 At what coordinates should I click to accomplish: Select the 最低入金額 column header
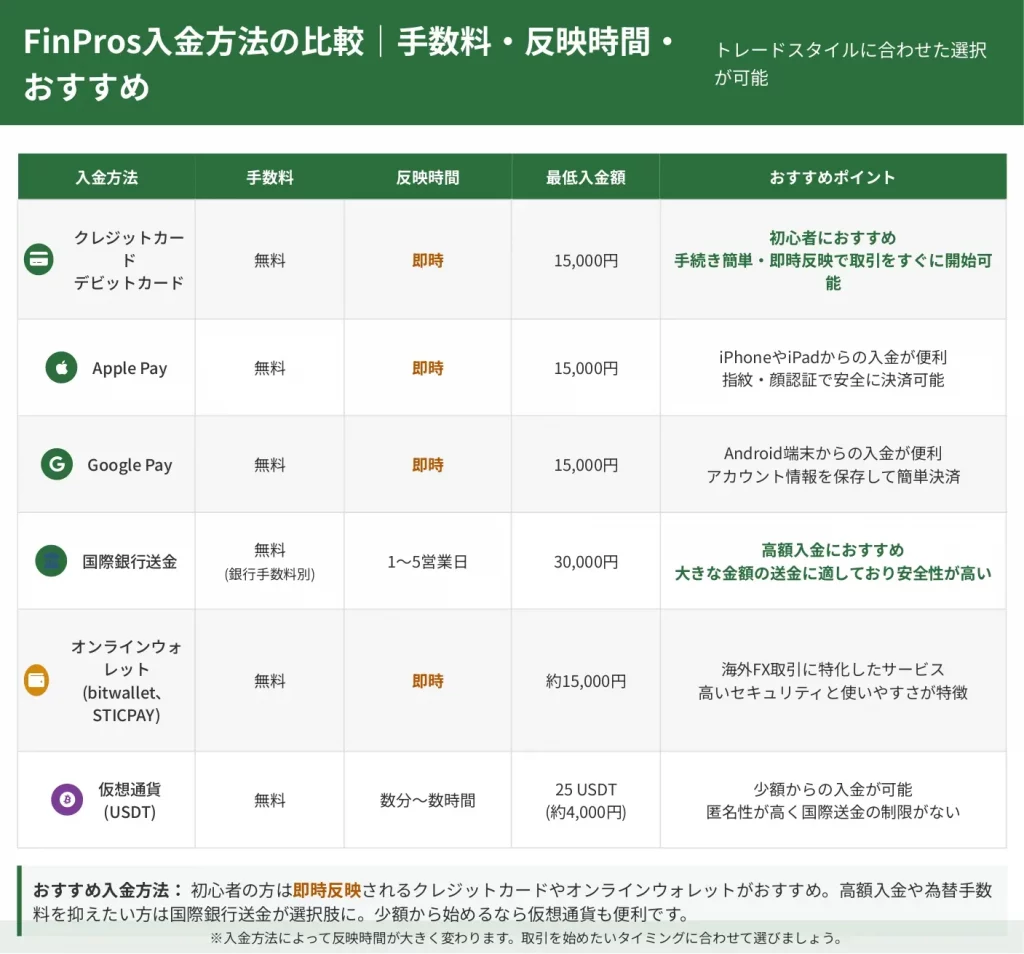pos(586,177)
